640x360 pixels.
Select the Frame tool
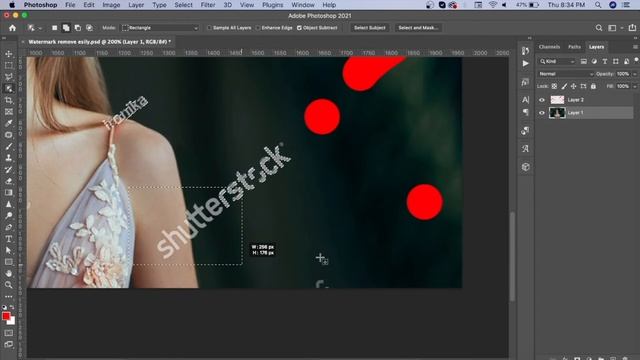click(x=9, y=111)
